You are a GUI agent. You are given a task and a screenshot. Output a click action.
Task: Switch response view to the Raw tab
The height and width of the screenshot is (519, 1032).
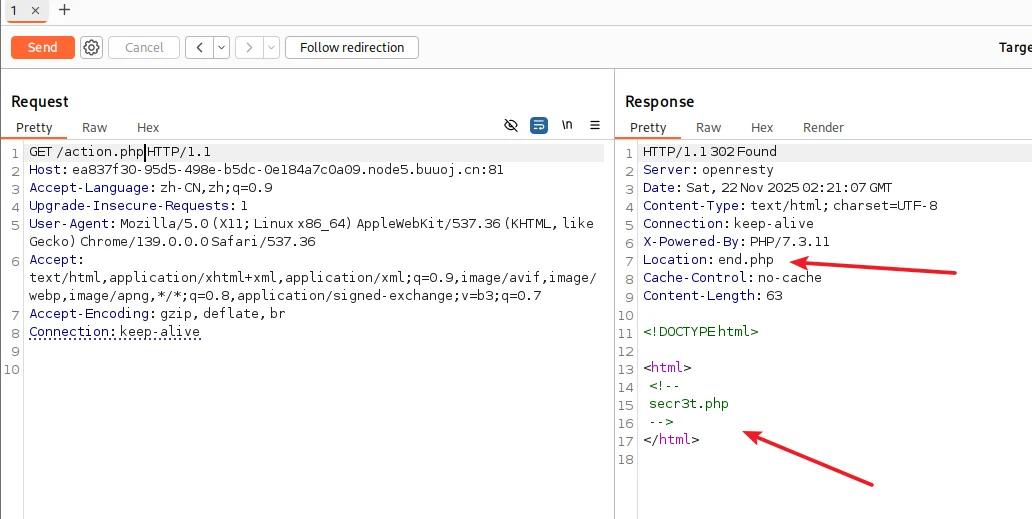tap(708, 127)
